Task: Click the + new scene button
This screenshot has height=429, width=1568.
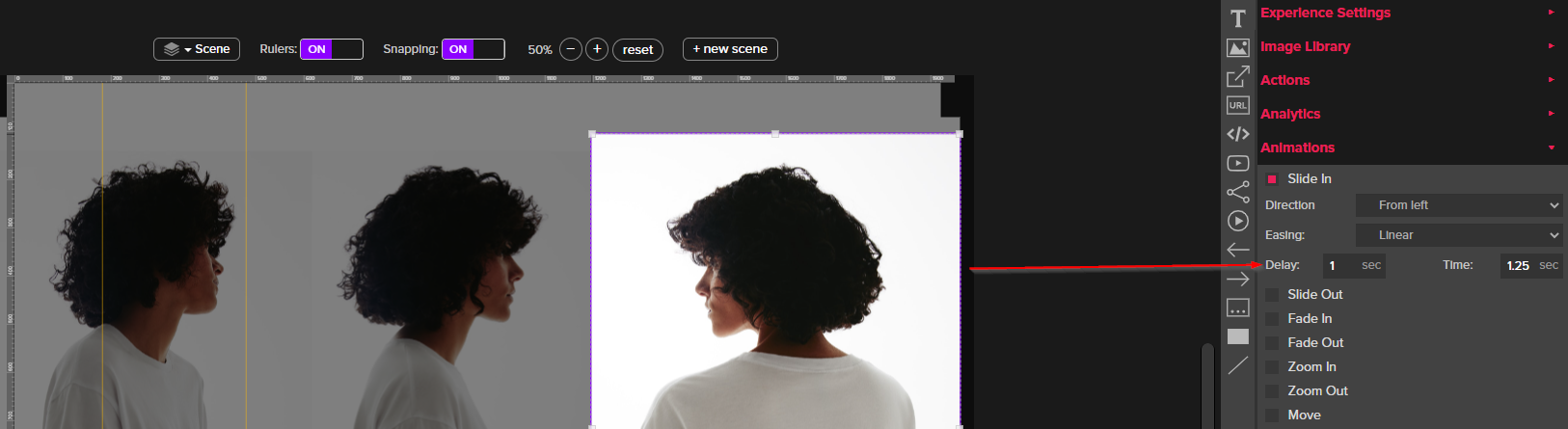Action: point(730,49)
